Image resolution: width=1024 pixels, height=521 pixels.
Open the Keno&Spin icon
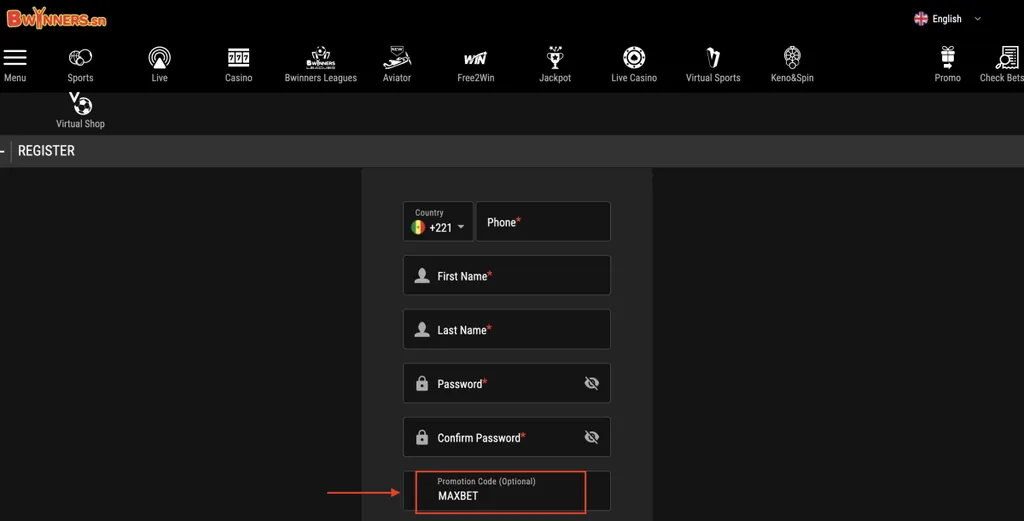(x=792, y=58)
